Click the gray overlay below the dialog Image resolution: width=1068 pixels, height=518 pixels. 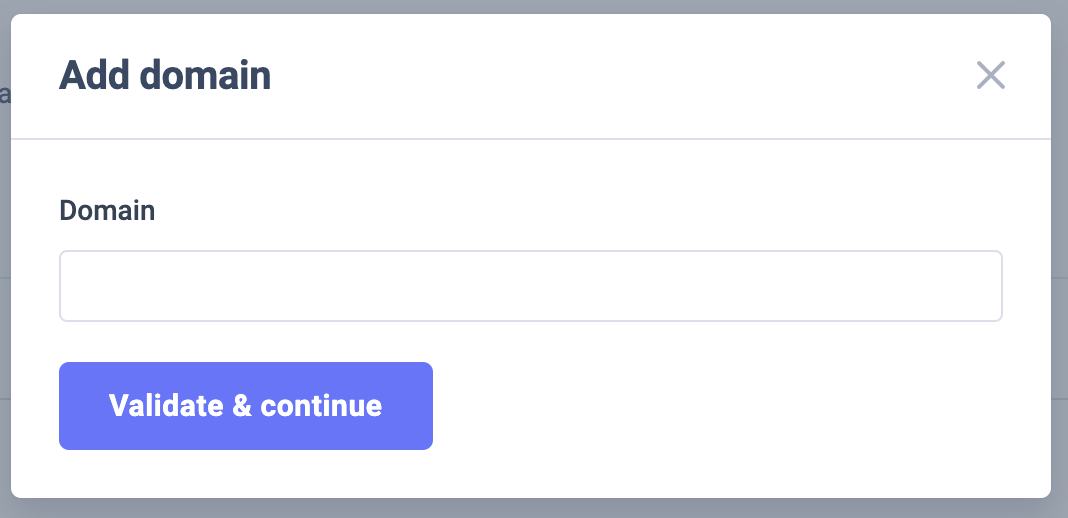click(x=530, y=509)
